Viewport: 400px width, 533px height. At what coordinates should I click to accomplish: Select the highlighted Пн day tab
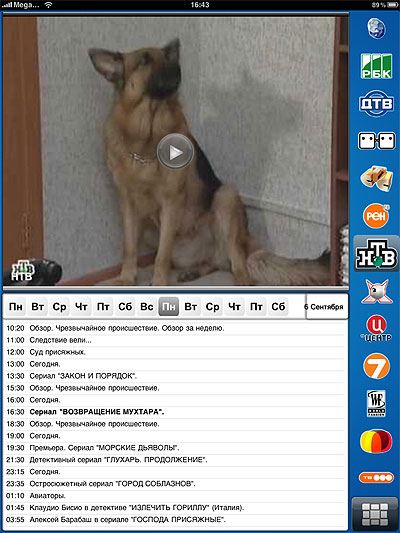[x=169, y=307]
